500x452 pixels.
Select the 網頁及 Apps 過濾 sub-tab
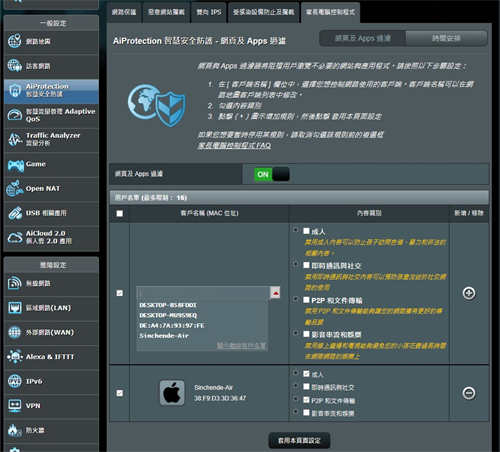coord(363,38)
